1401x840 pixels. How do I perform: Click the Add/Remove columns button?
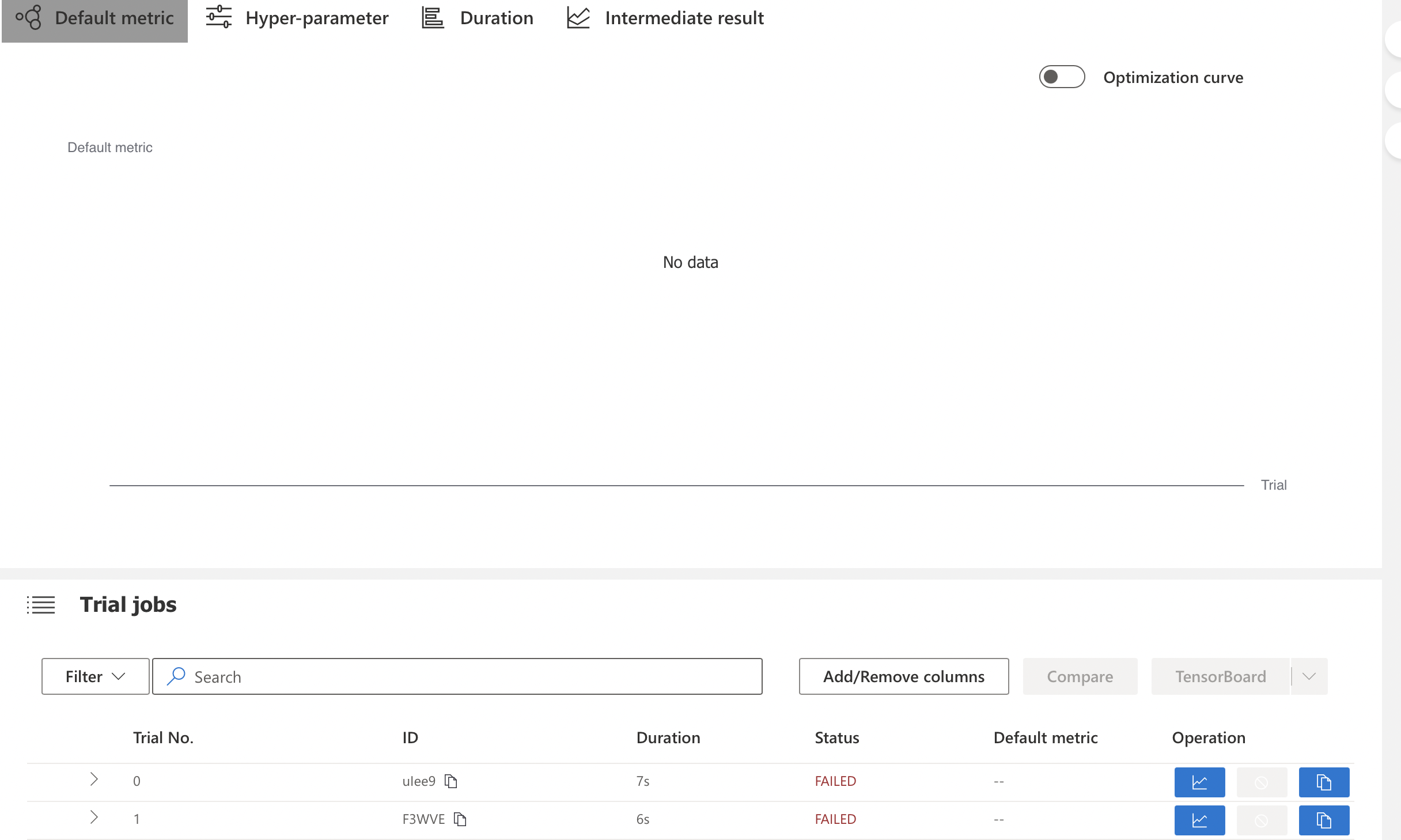(x=903, y=676)
